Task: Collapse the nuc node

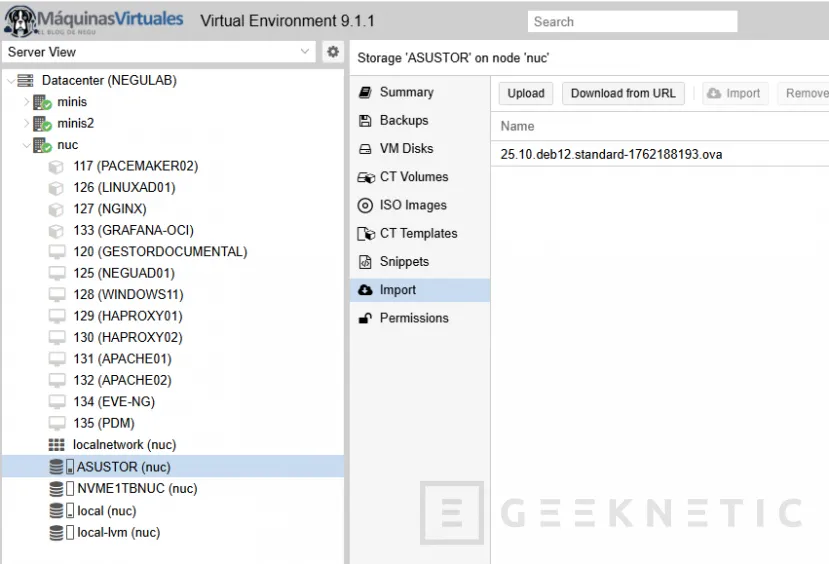Action: [26, 145]
